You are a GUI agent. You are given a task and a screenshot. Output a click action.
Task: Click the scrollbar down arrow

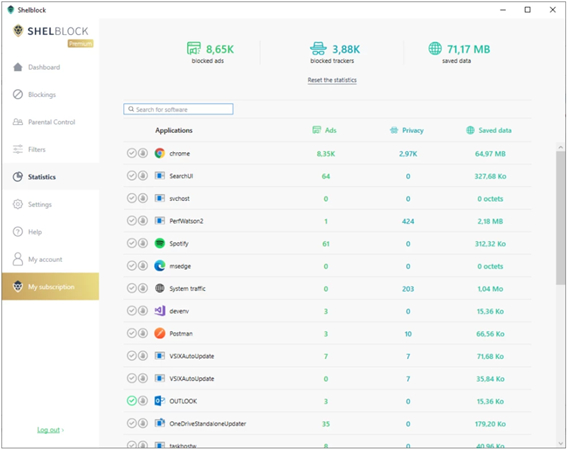560,443
